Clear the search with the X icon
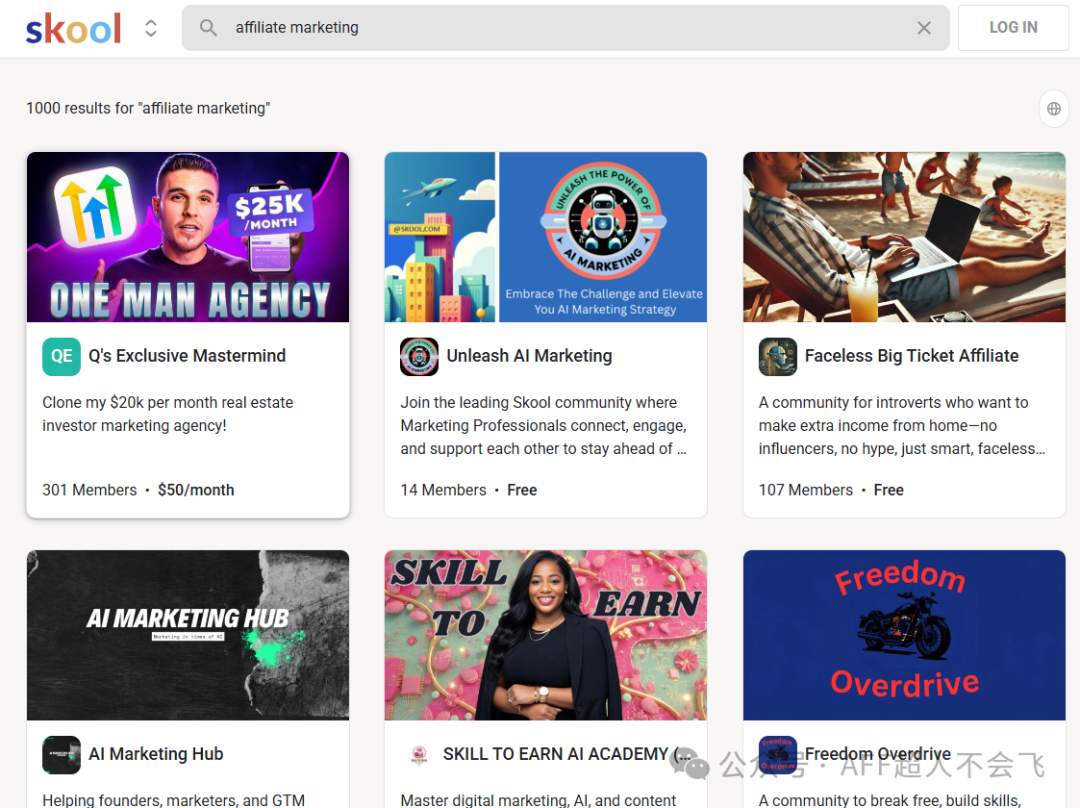1080x808 pixels. click(x=924, y=28)
